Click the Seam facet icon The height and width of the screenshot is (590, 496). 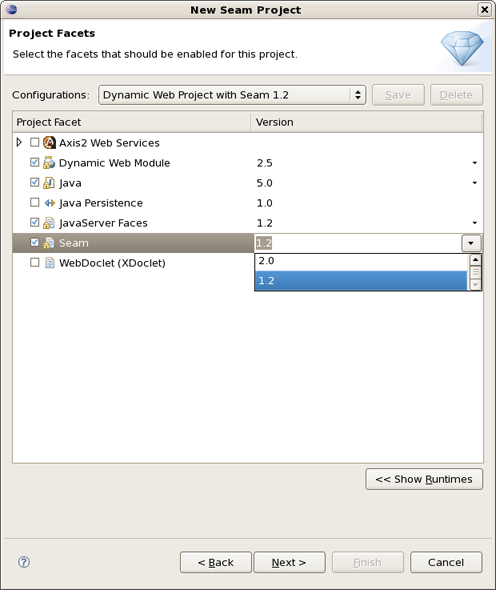(49, 243)
